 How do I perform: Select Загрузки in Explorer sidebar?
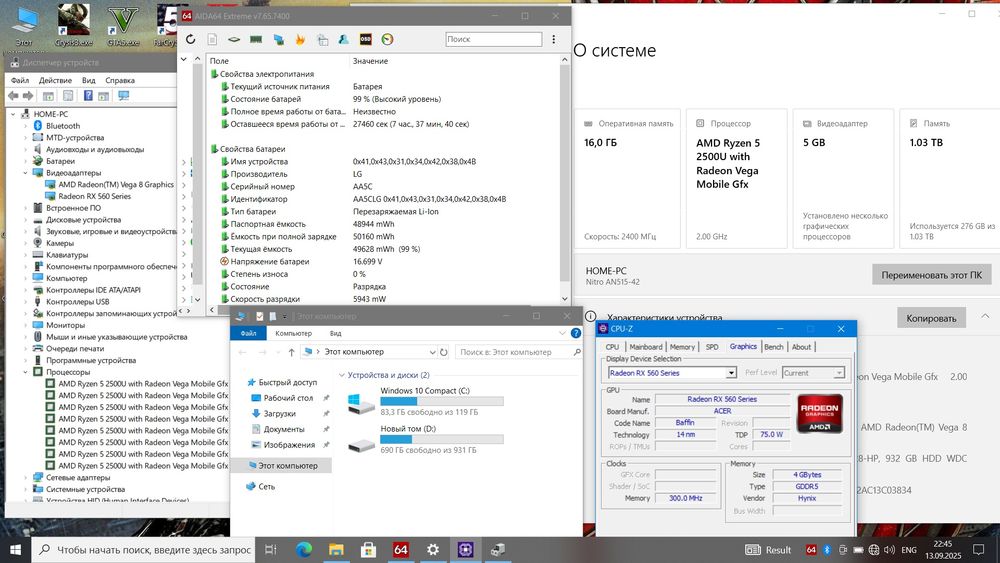pyautogui.click(x=279, y=413)
